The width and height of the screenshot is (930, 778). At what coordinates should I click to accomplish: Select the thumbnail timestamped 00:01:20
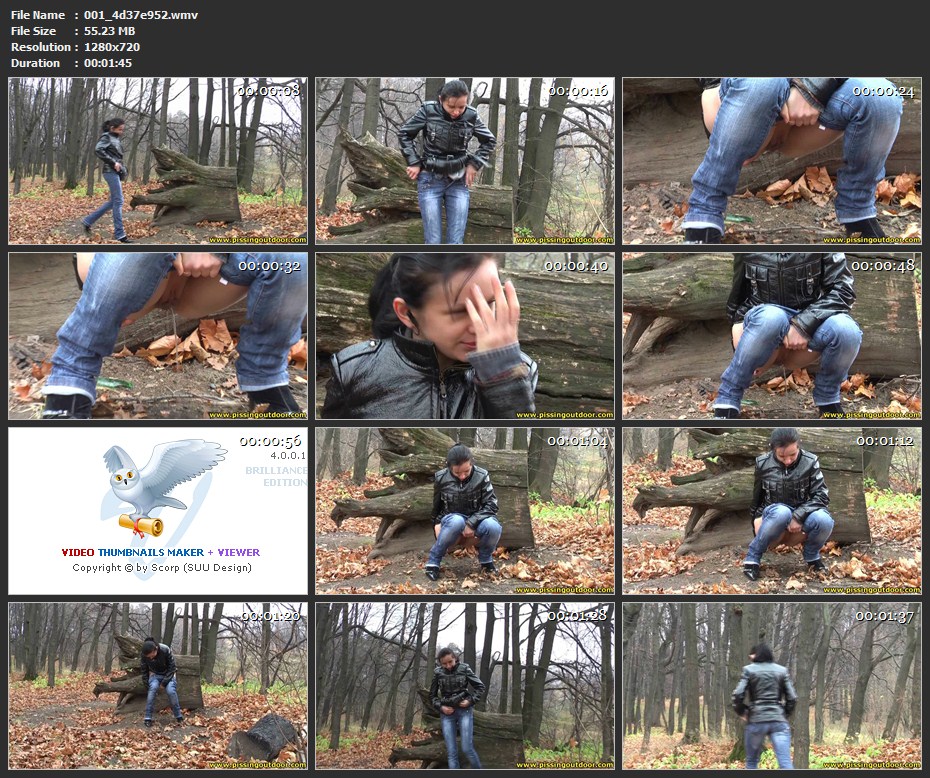point(158,686)
